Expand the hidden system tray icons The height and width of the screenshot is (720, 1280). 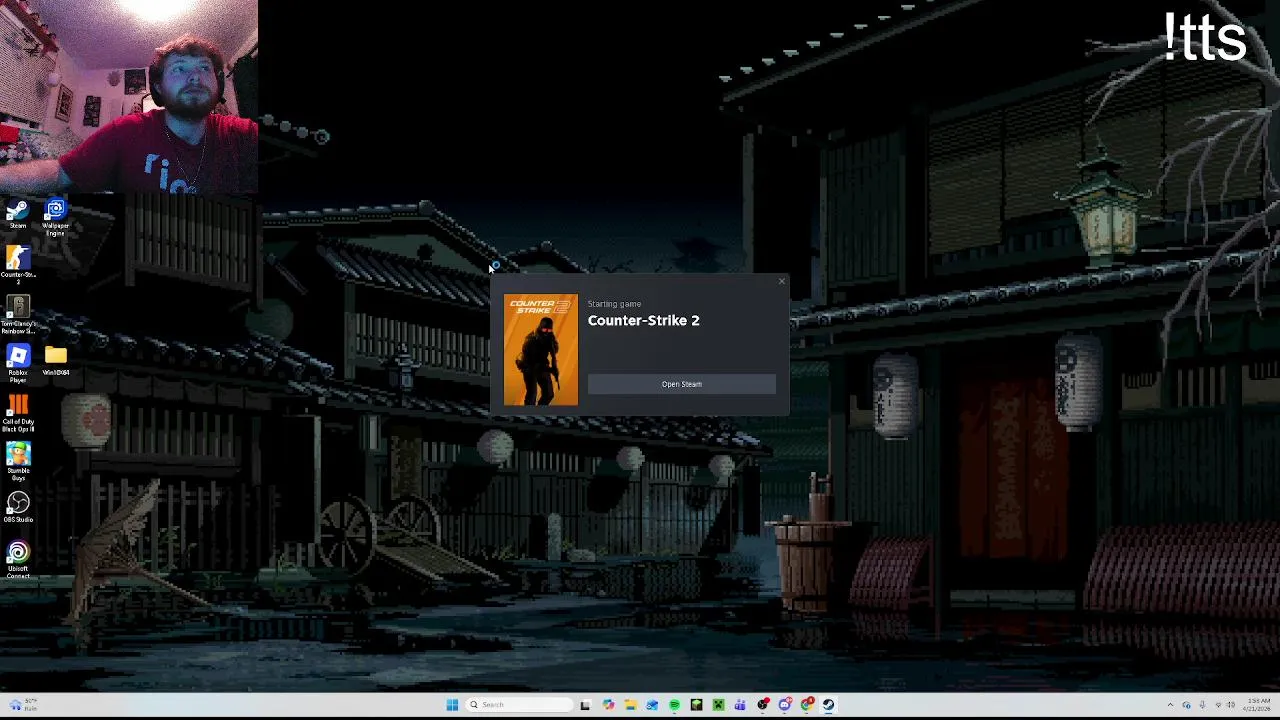pos(1170,705)
